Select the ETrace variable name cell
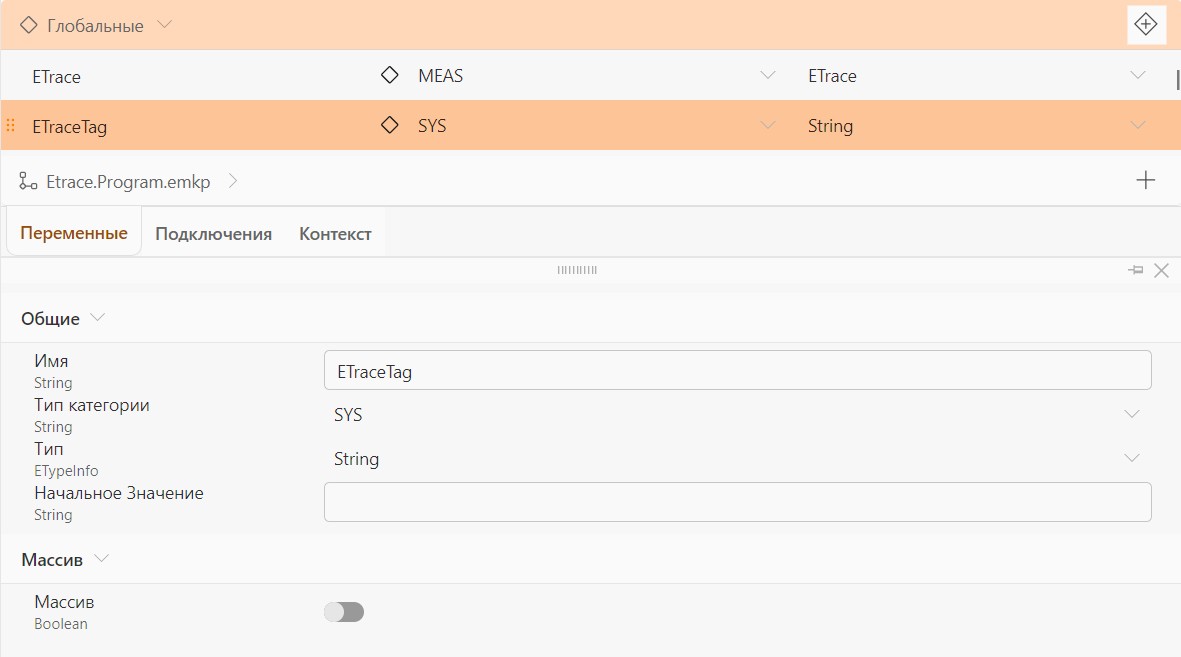 click(56, 76)
